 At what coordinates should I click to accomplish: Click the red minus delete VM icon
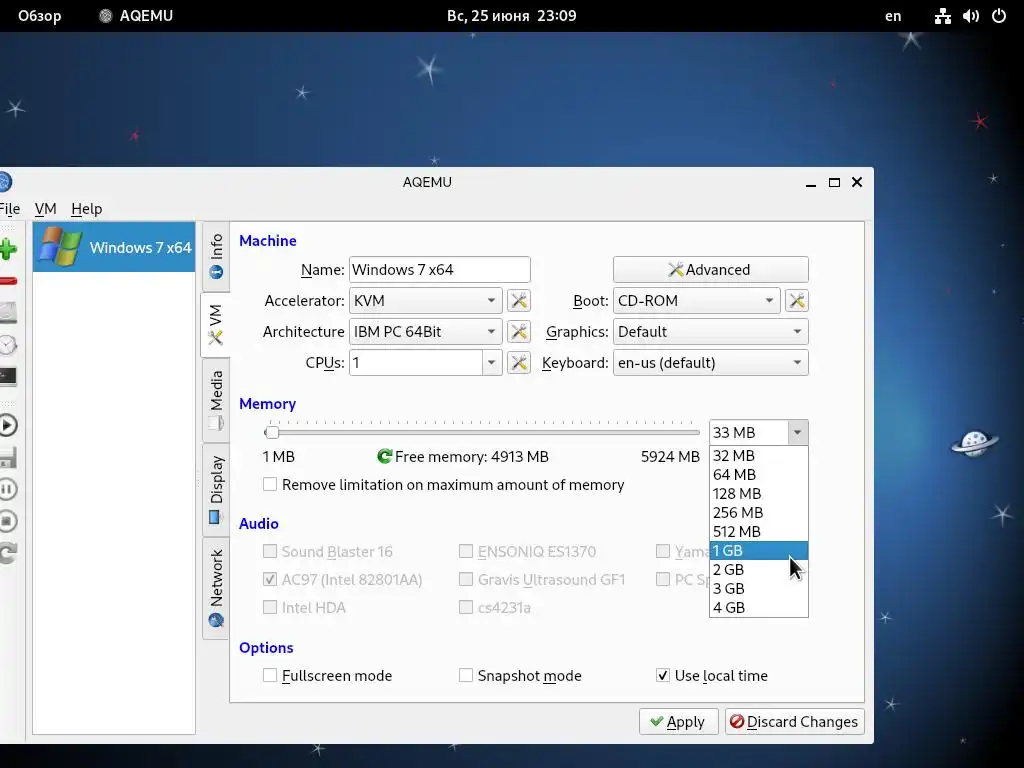[x=8, y=281]
